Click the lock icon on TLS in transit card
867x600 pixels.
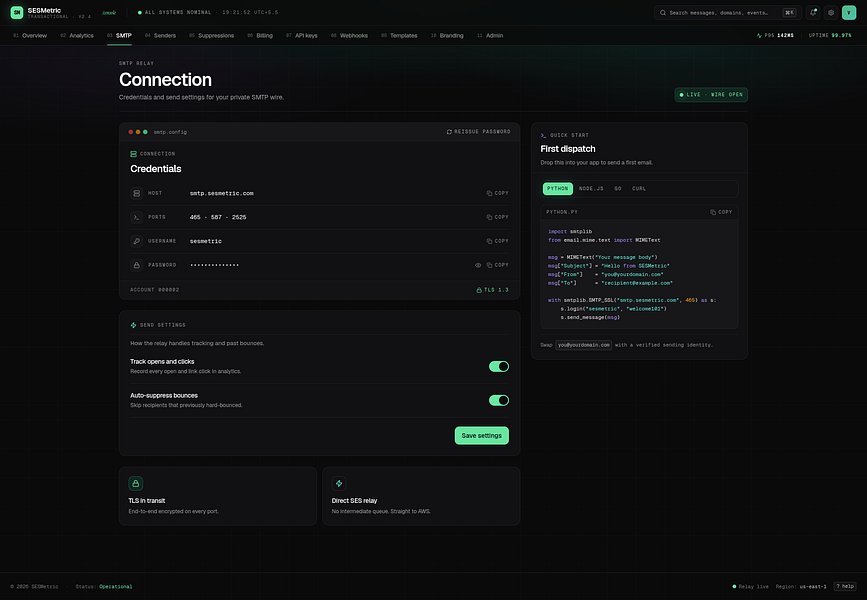(135, 483)
